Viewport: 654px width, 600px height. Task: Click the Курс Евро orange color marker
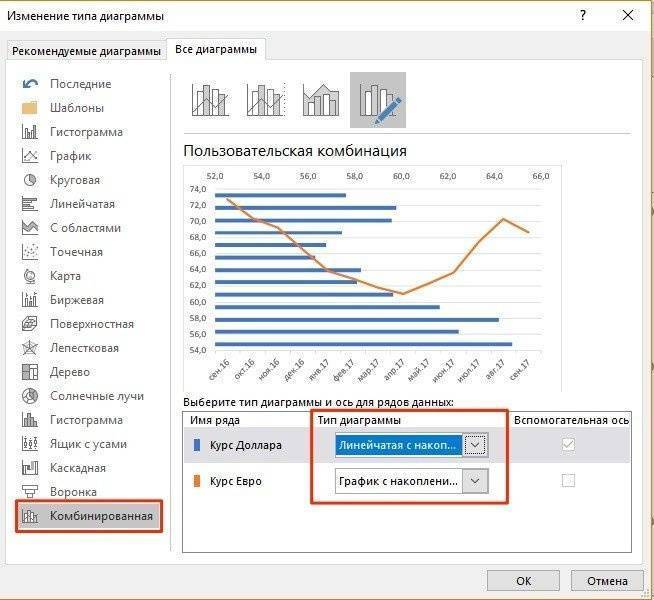pos(197,481)
